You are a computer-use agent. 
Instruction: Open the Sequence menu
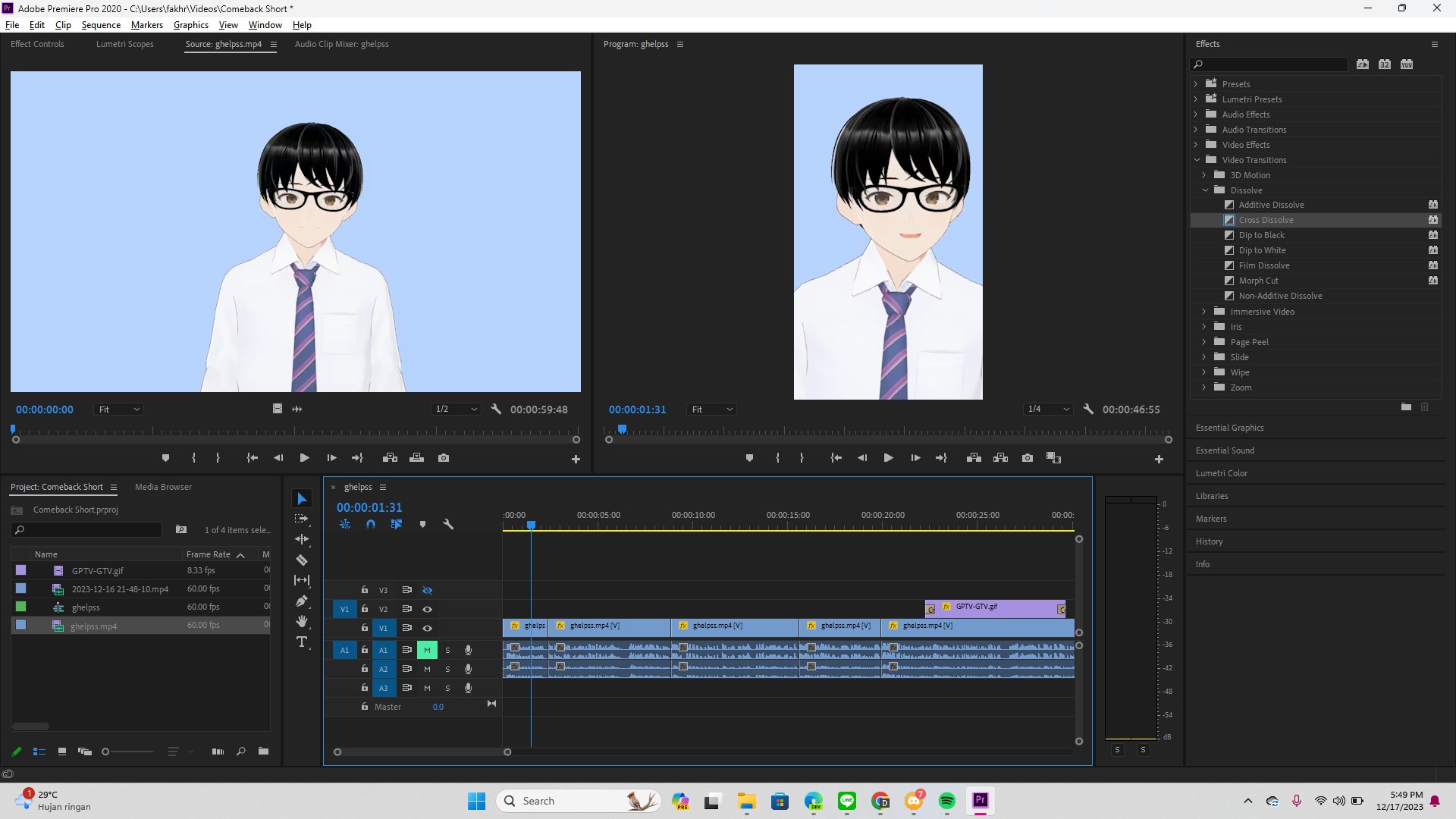(x=101, y=25)
